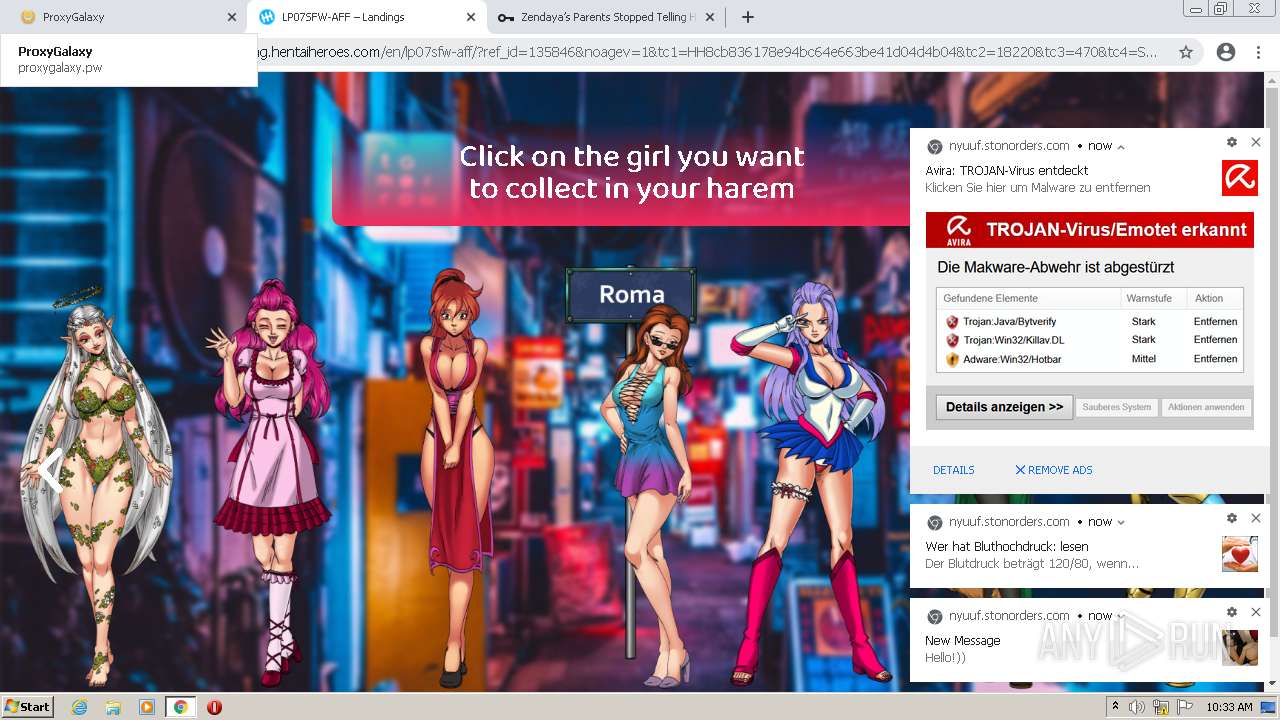
Task: Expand the New Message notification chevron
Action: (1121, 616)
